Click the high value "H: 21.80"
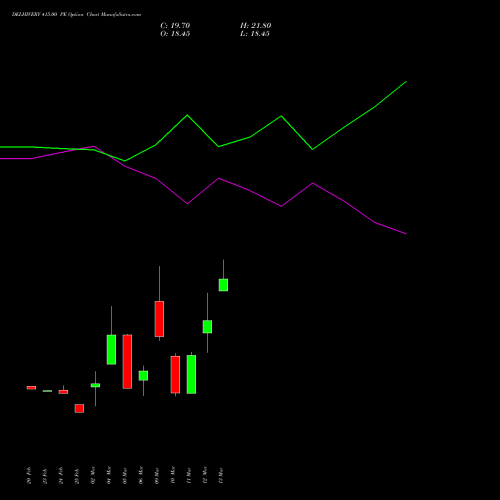Viewport: 500px width, 500px height. point(255,26)
